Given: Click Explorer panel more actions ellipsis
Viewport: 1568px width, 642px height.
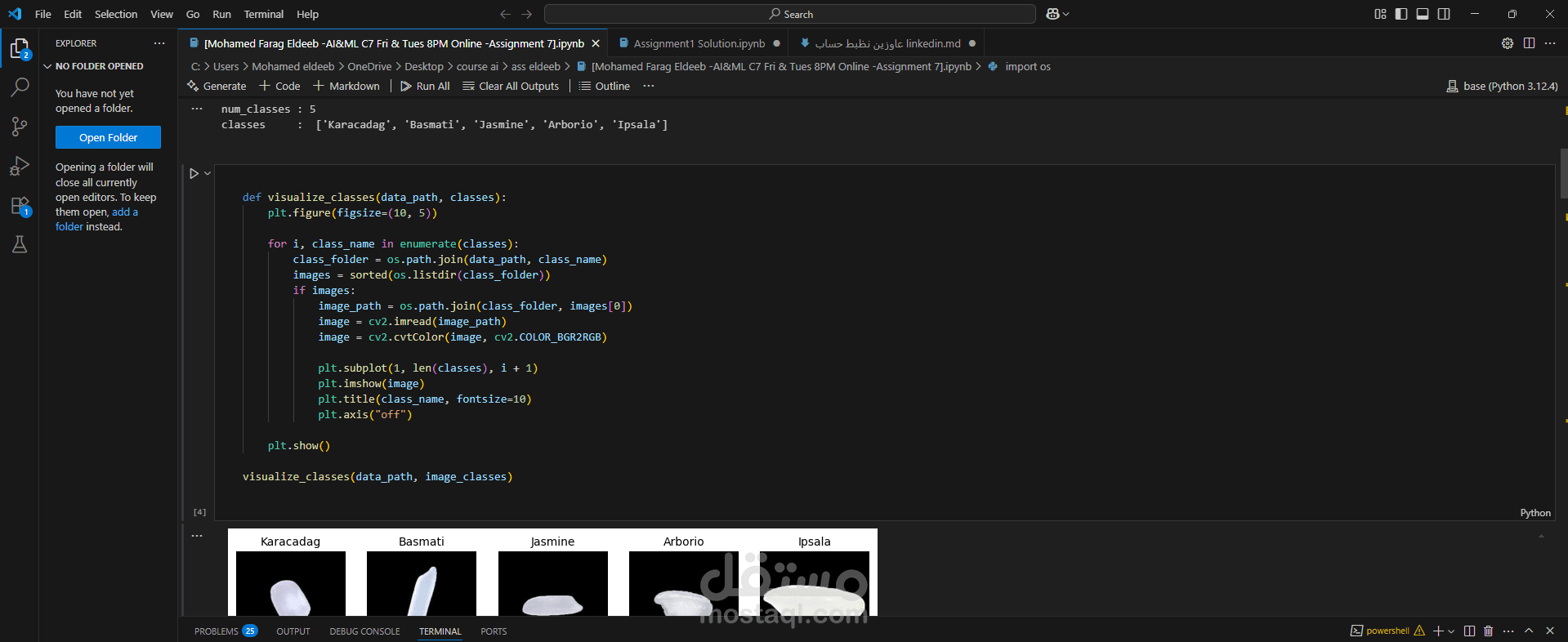Looking at the screenshot, I should pyautogui.click(x=159, y=43).
